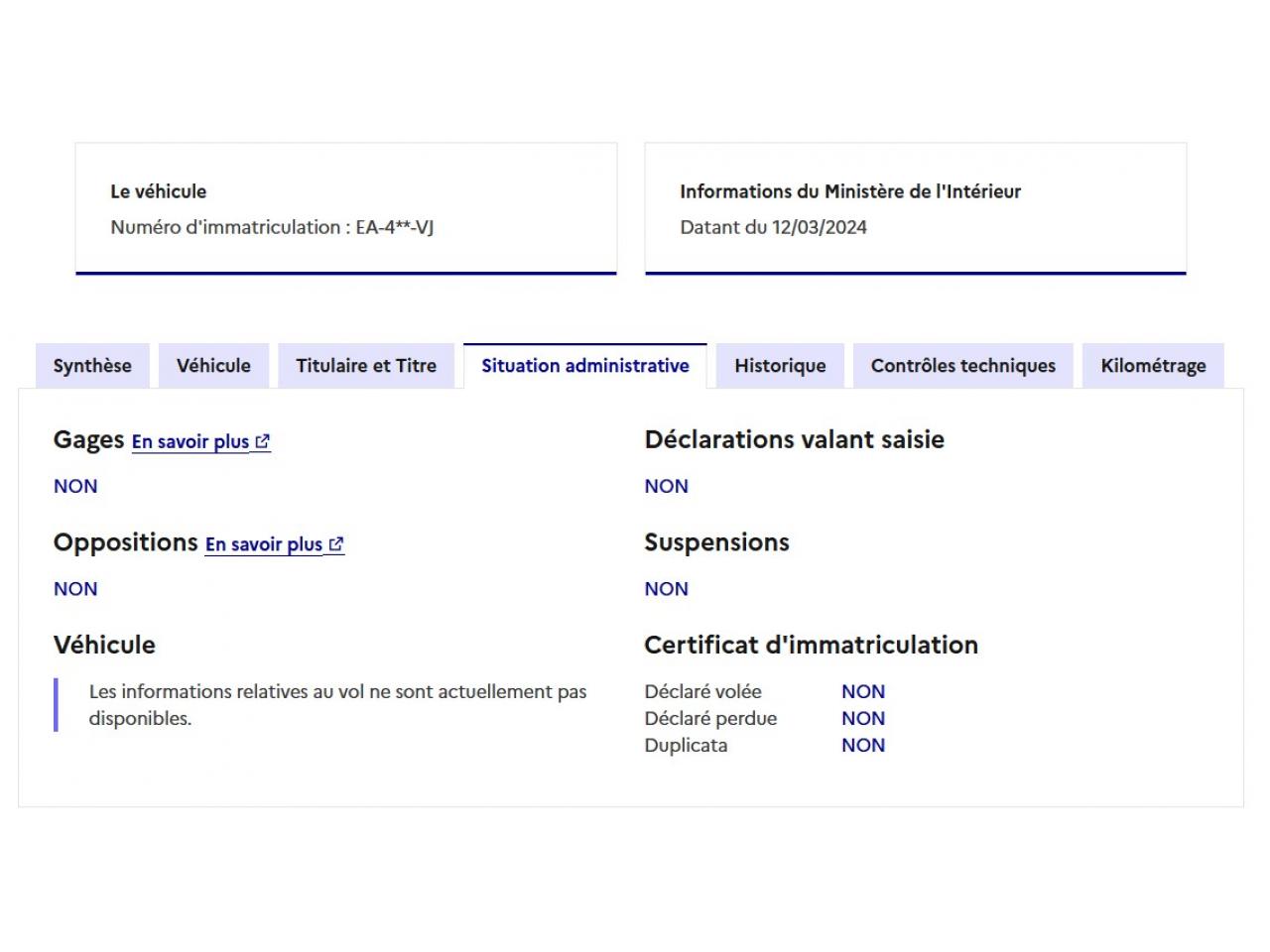Click the date 12/03/2024 text

819,227
